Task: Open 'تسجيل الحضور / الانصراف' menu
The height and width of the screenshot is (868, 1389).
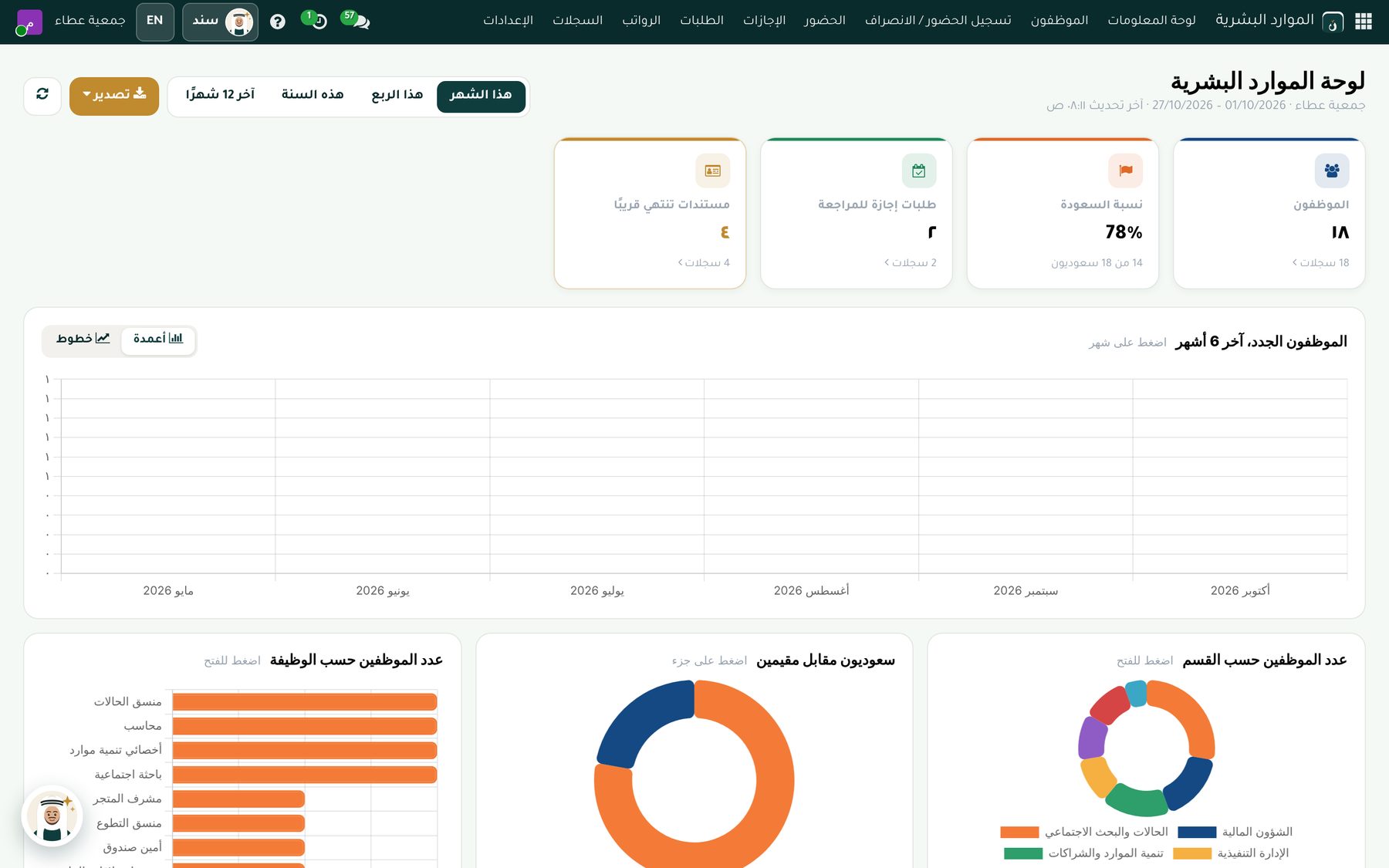Action: 938,21
